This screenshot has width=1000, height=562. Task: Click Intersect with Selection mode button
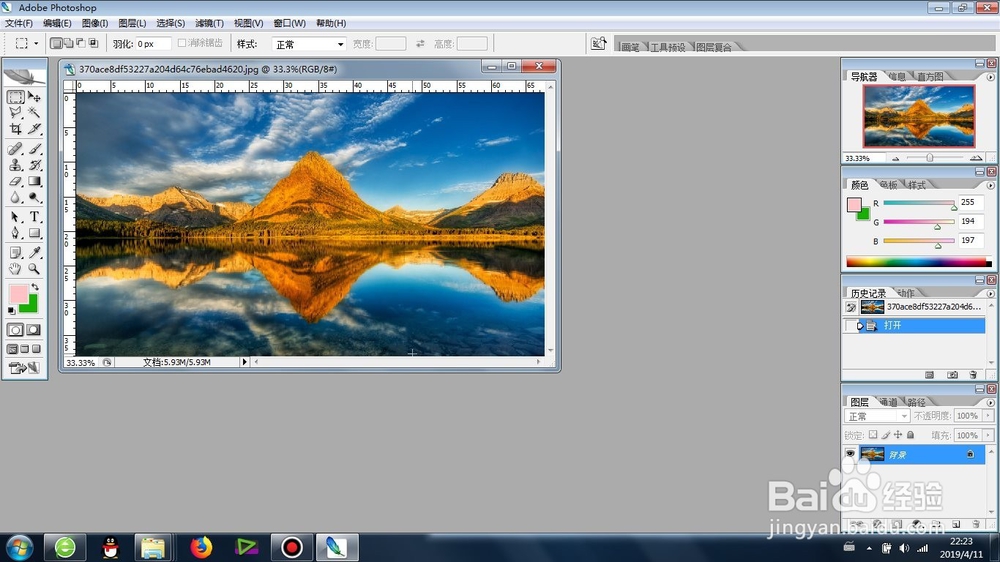click(94, 43)
